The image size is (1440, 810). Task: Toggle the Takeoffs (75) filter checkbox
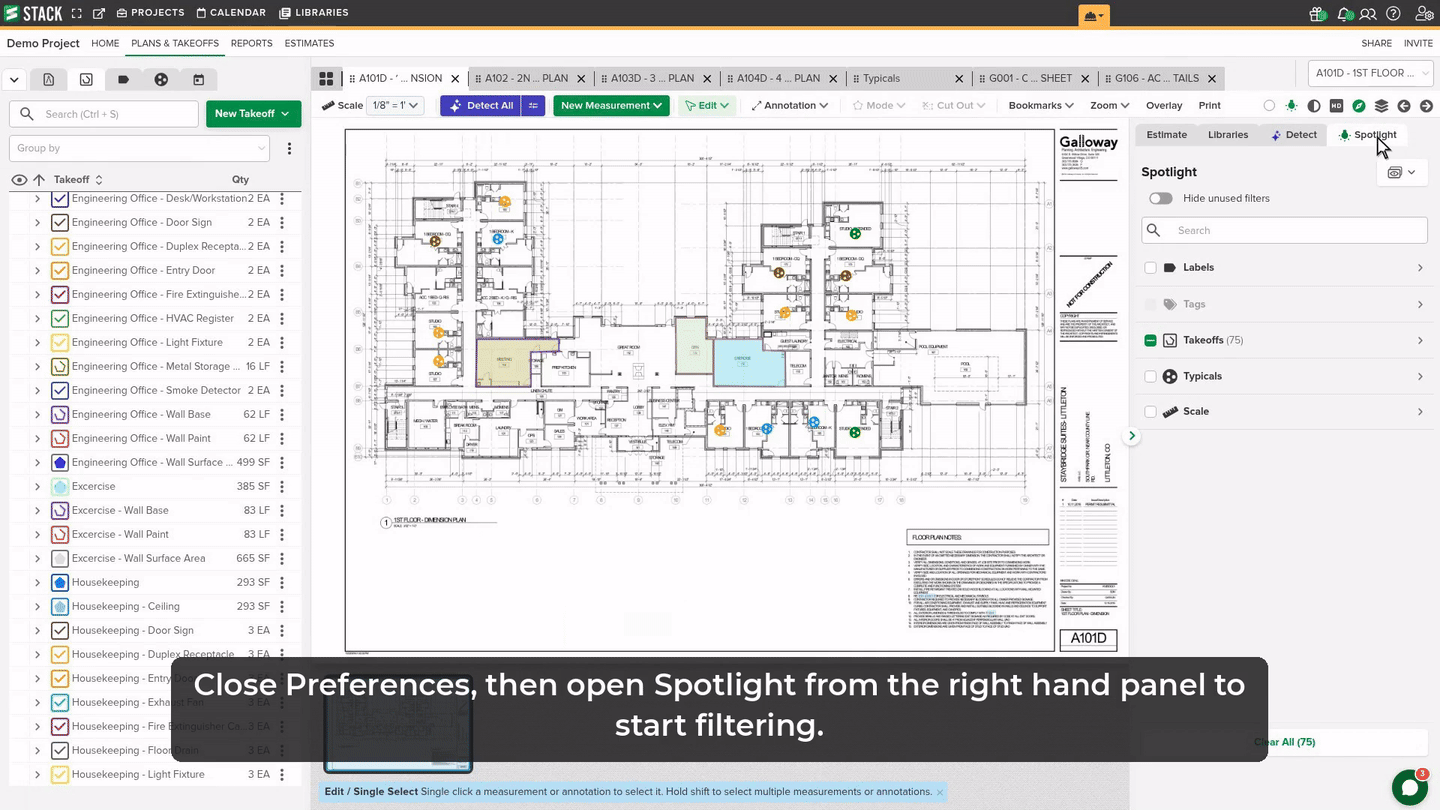tap(1150, 341)
